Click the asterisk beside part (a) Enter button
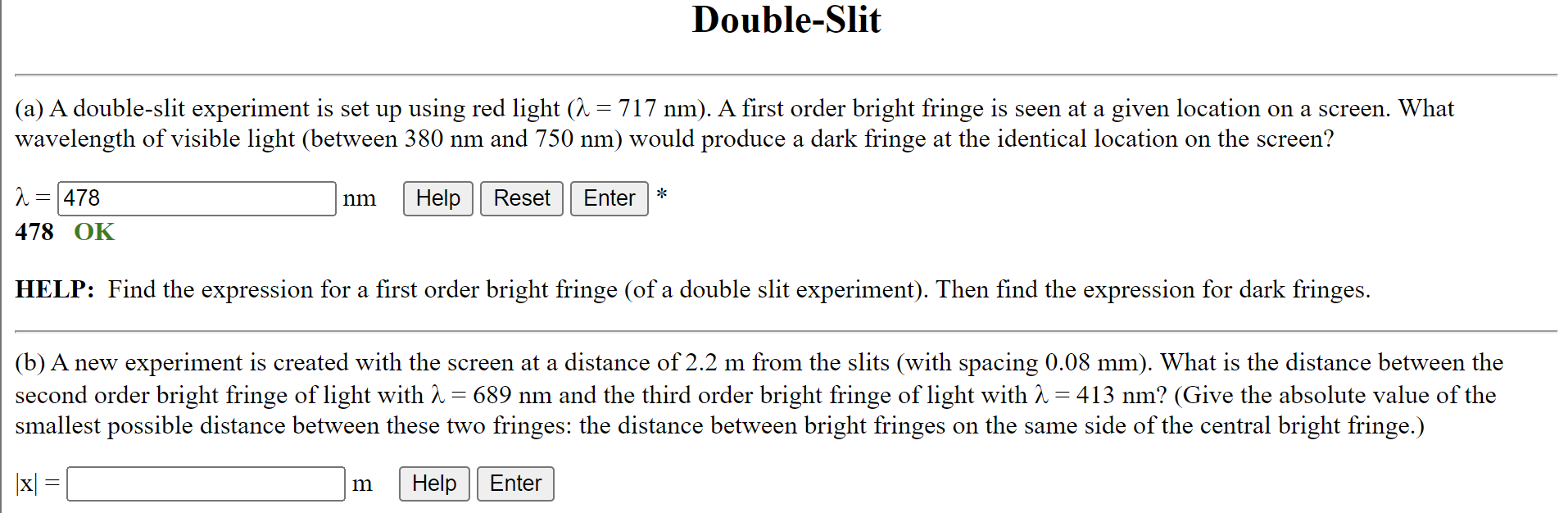 click(662, 194)
